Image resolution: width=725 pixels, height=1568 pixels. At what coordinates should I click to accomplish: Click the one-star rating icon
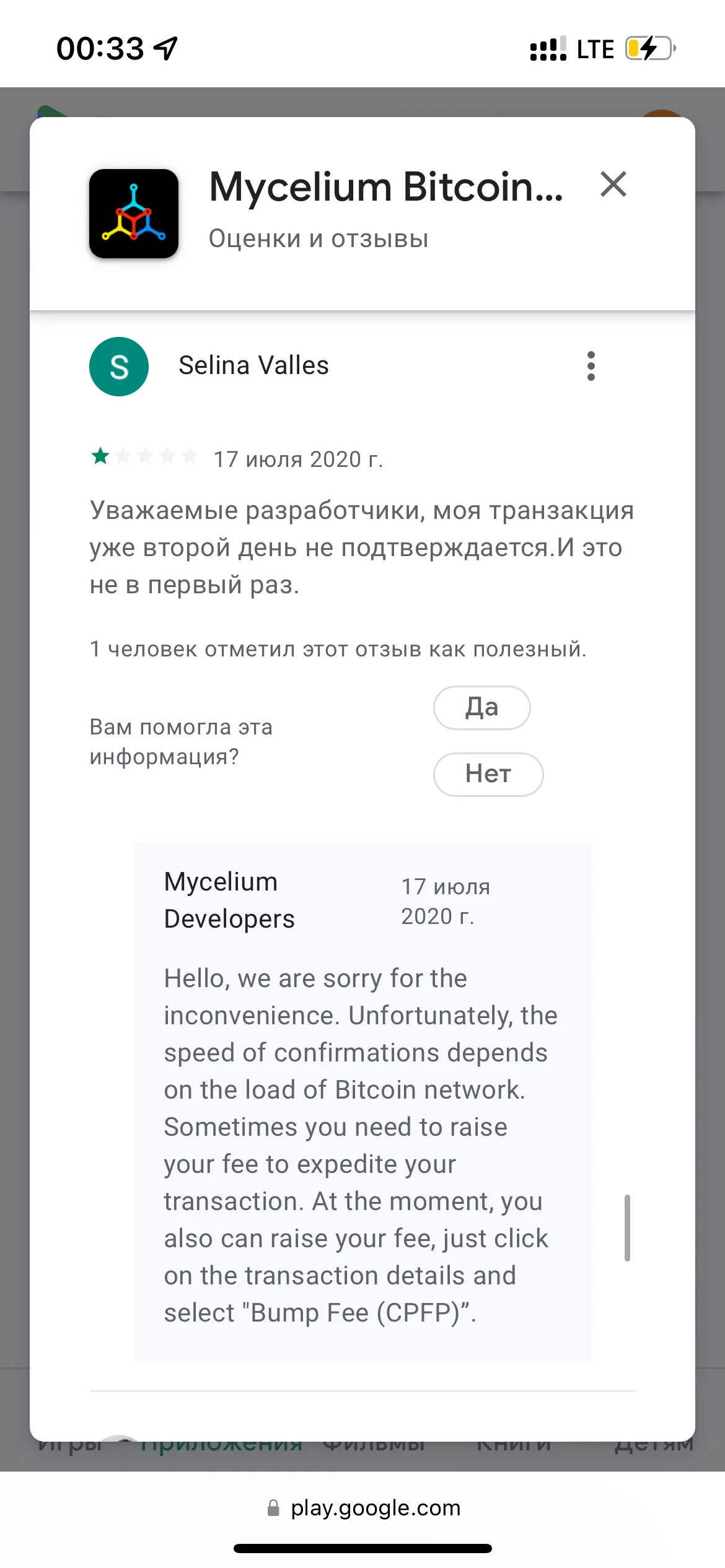point(100,456)
